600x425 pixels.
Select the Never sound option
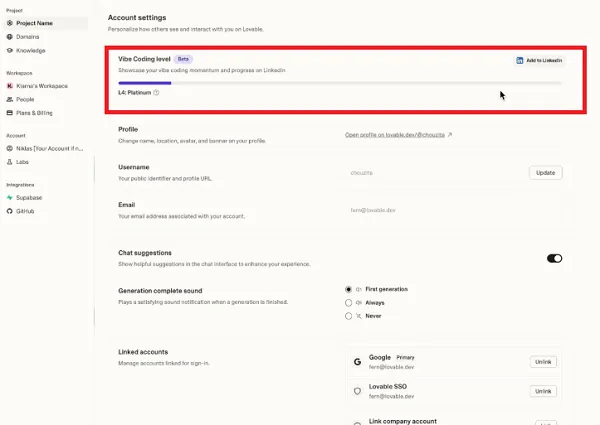point(348,316)
